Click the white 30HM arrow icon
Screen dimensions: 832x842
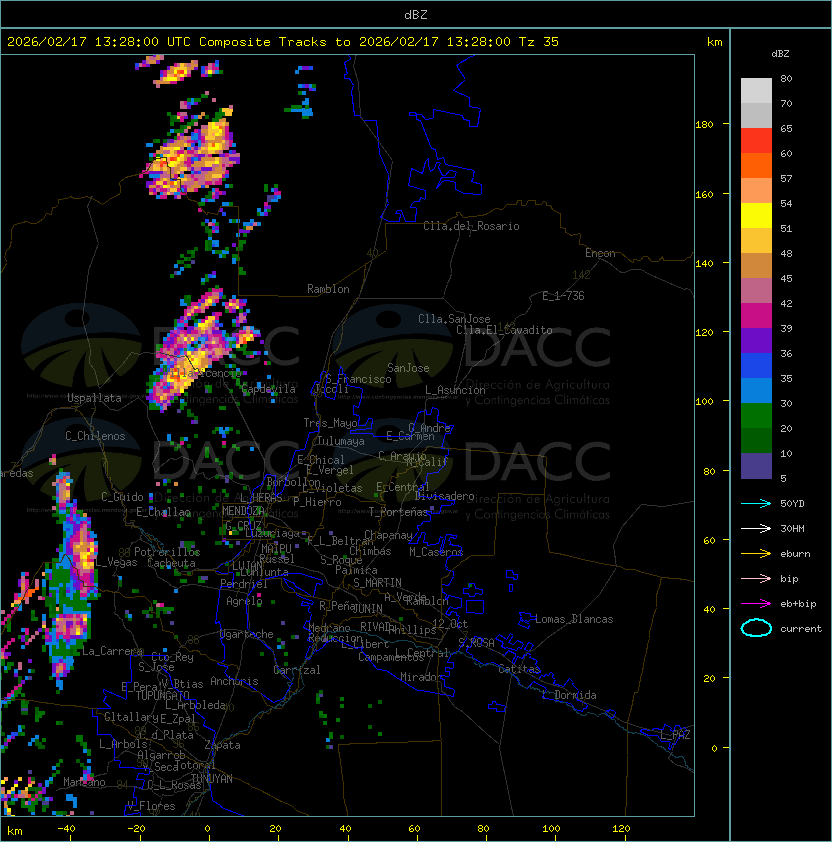click(756, 528)
